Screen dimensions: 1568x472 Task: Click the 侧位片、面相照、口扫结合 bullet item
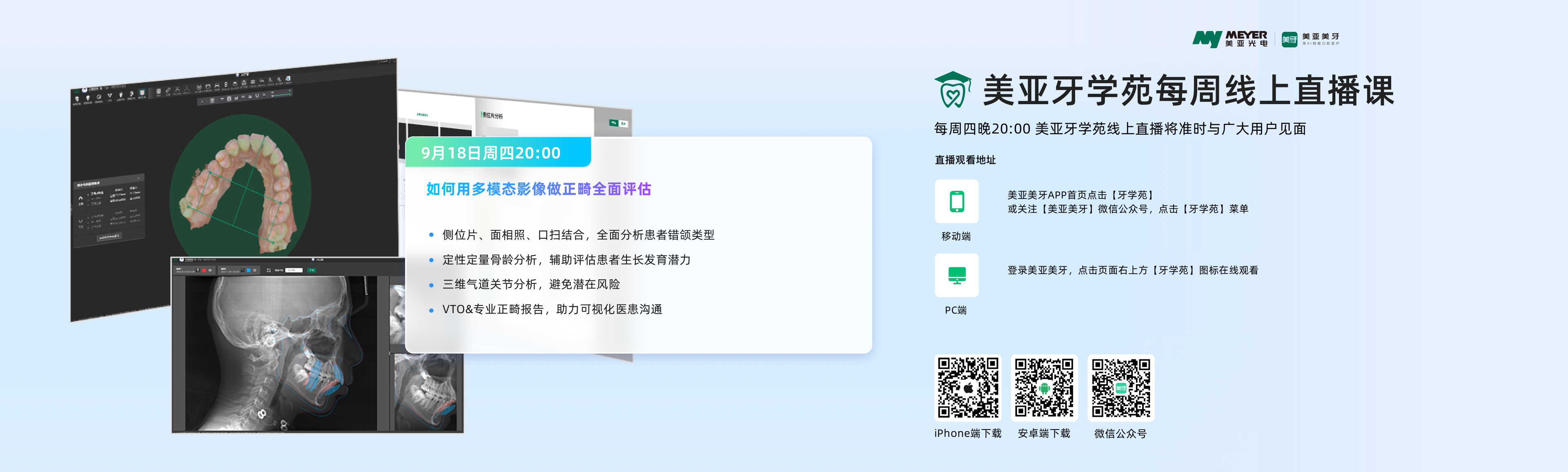coord(578,235)
